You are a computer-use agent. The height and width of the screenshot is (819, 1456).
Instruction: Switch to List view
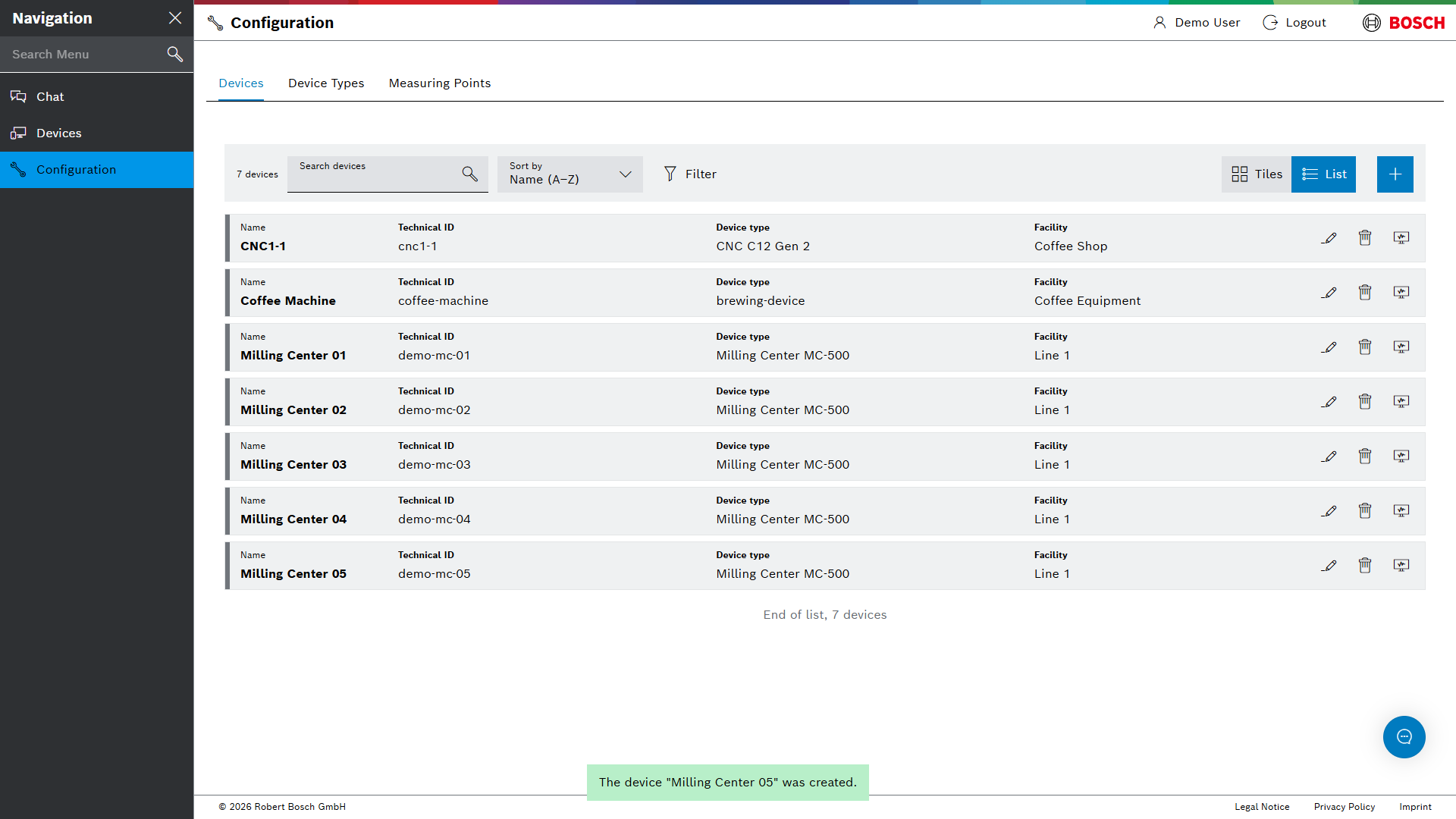click(1323, 174)
